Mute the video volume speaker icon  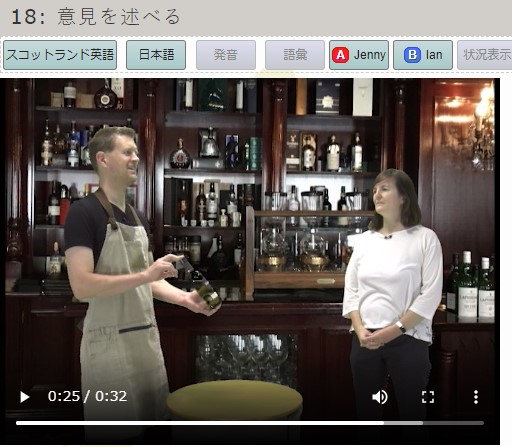[380, 397]
